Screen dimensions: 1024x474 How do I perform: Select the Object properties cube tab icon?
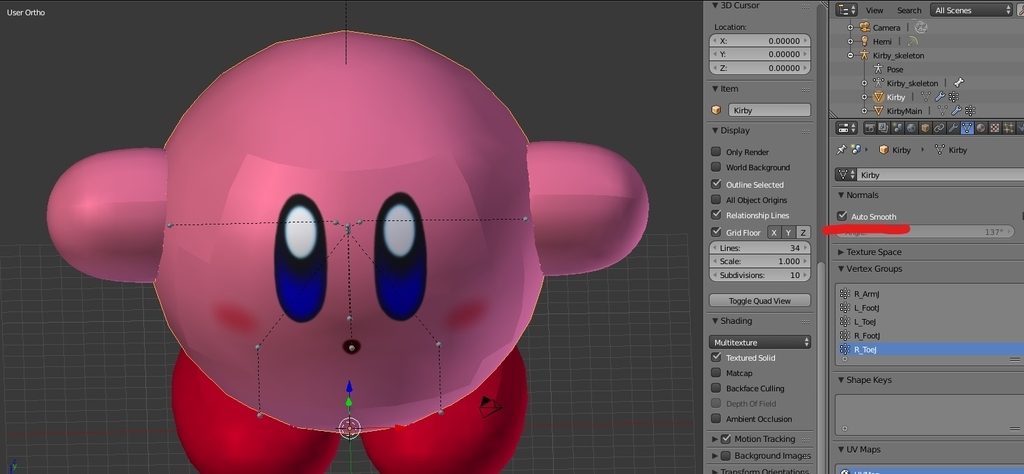925,128
